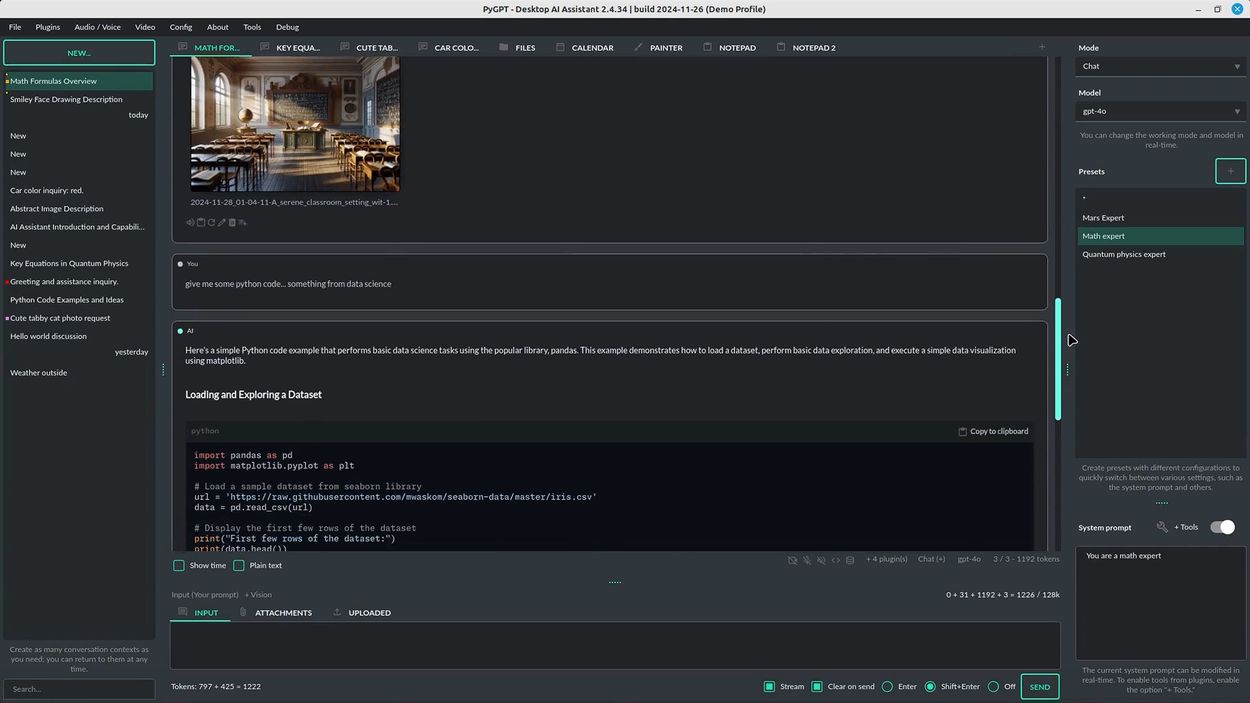Click the delete trash icon under the classroom image

pos(232,222)
